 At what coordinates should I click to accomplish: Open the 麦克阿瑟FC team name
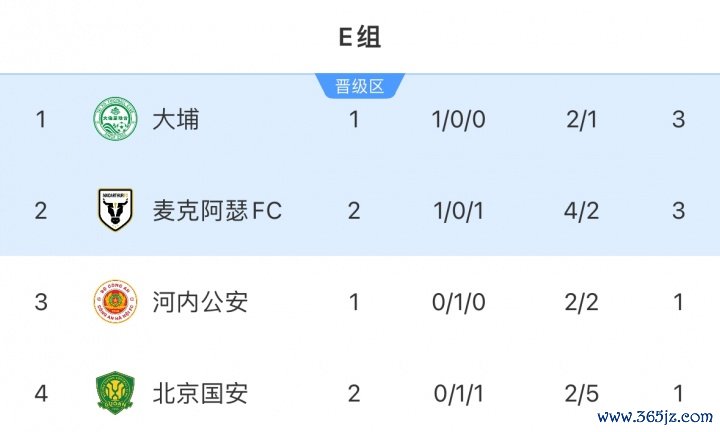tap(217, 210)
